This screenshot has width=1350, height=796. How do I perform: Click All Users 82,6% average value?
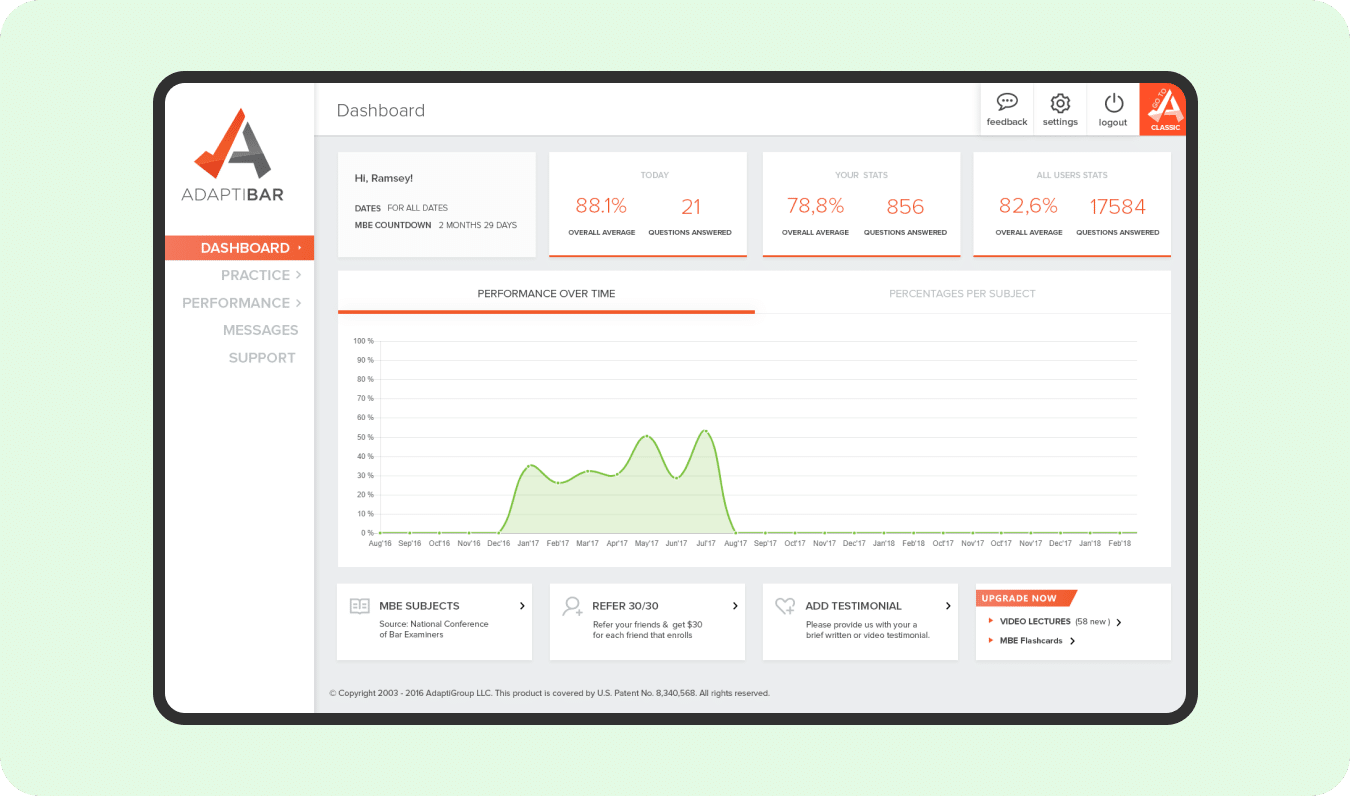[x=1028, y=206]
